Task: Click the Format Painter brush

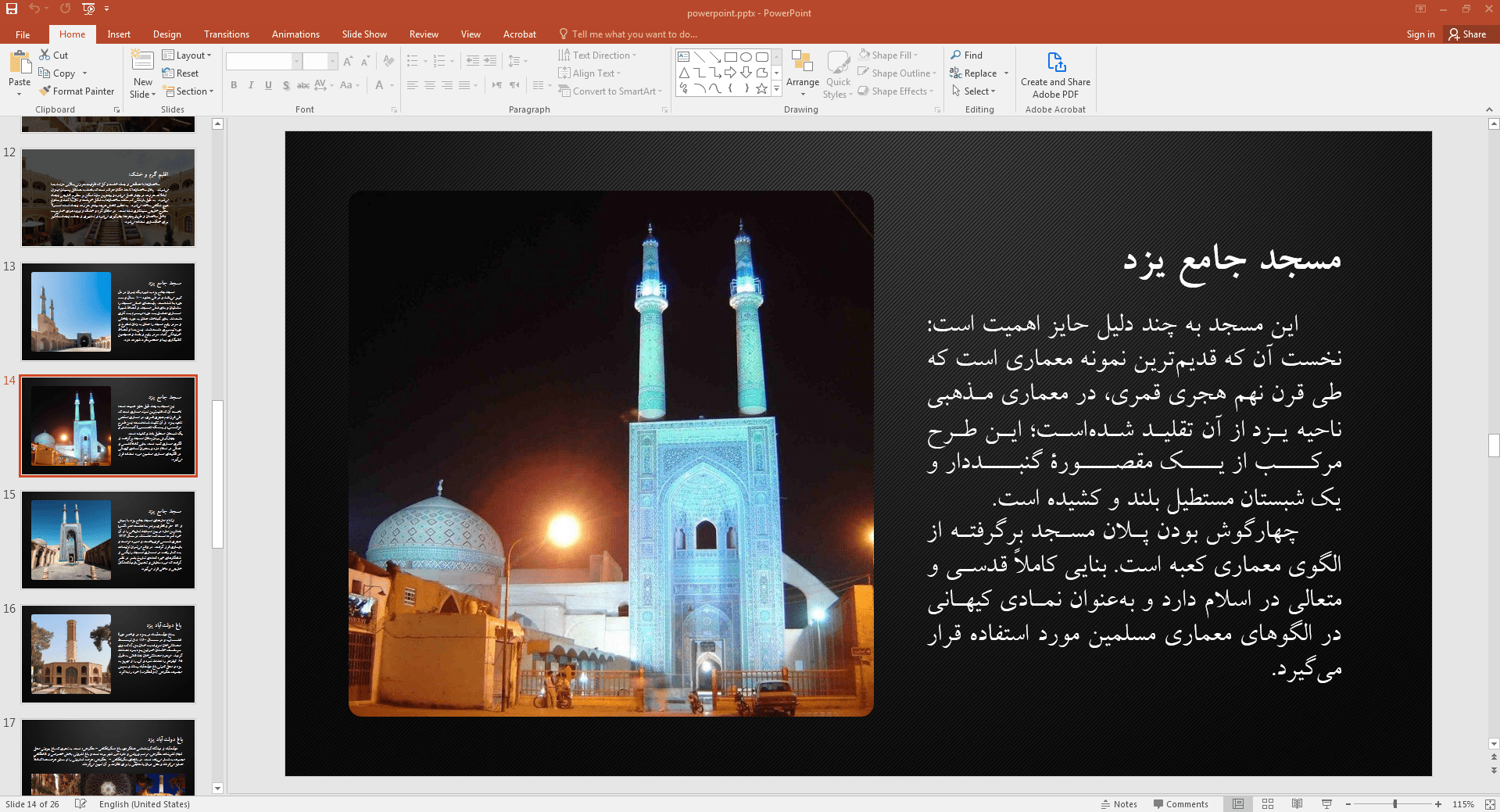Action: pyautogui.click(x=77, y=91)
